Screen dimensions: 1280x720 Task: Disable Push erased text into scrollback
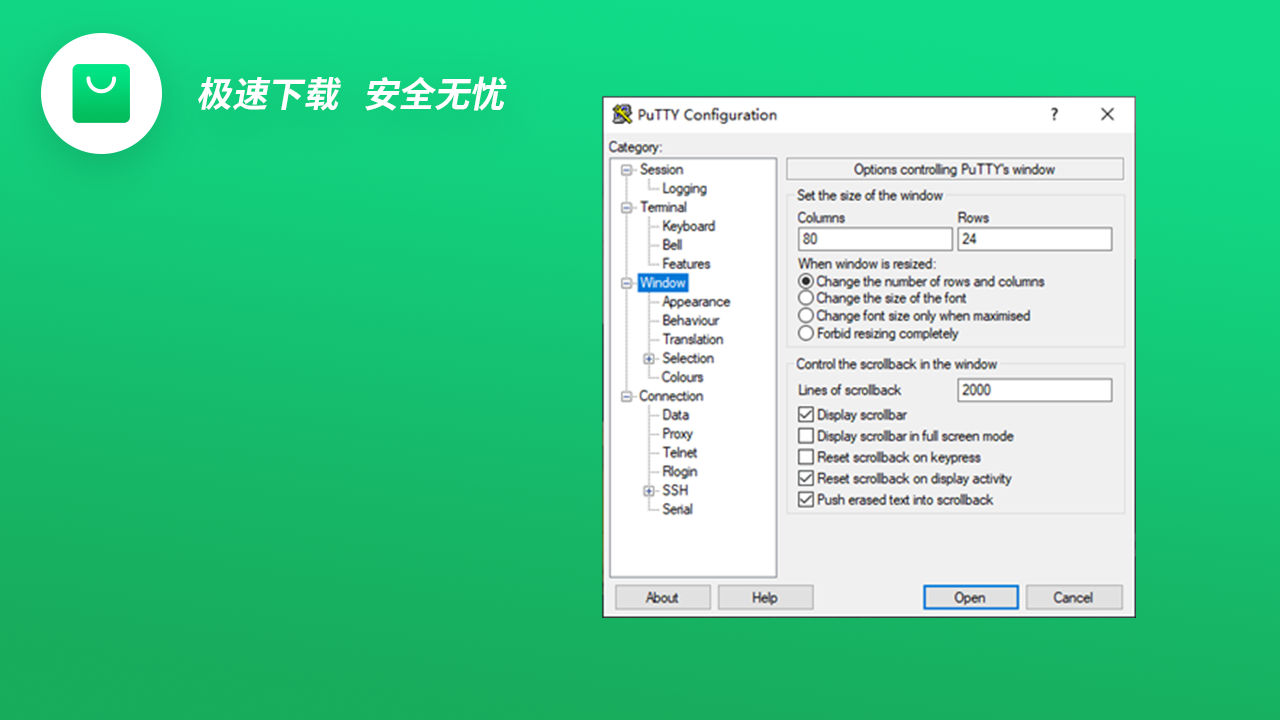[x=806, y=499]
